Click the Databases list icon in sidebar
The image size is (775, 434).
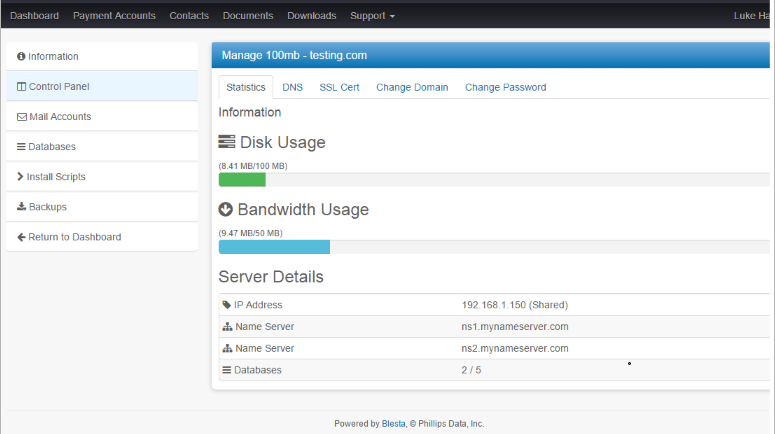pyautogui.click(x=22, y=147)
